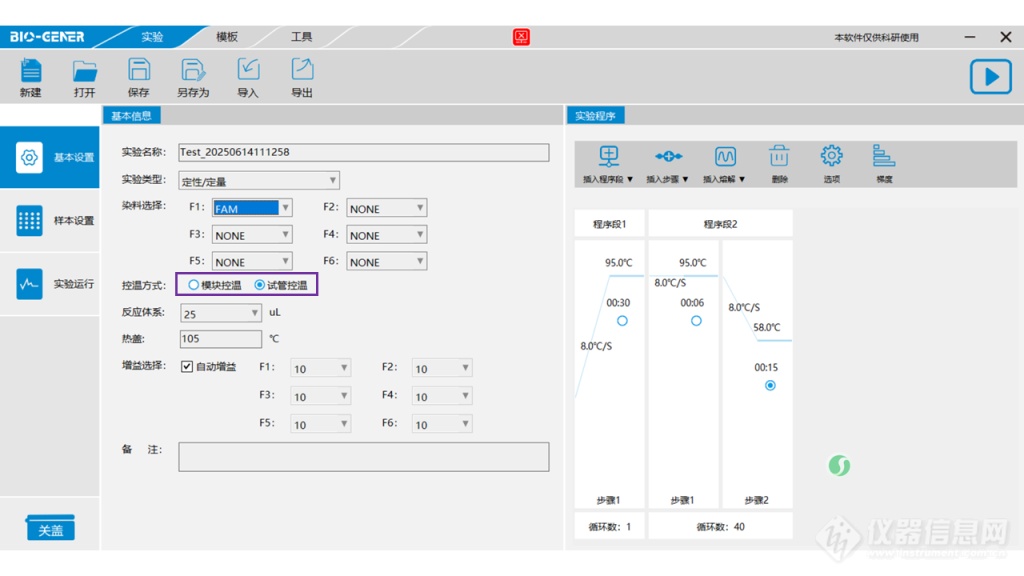Switch to the 模板 menu tab

click(227, 37)
